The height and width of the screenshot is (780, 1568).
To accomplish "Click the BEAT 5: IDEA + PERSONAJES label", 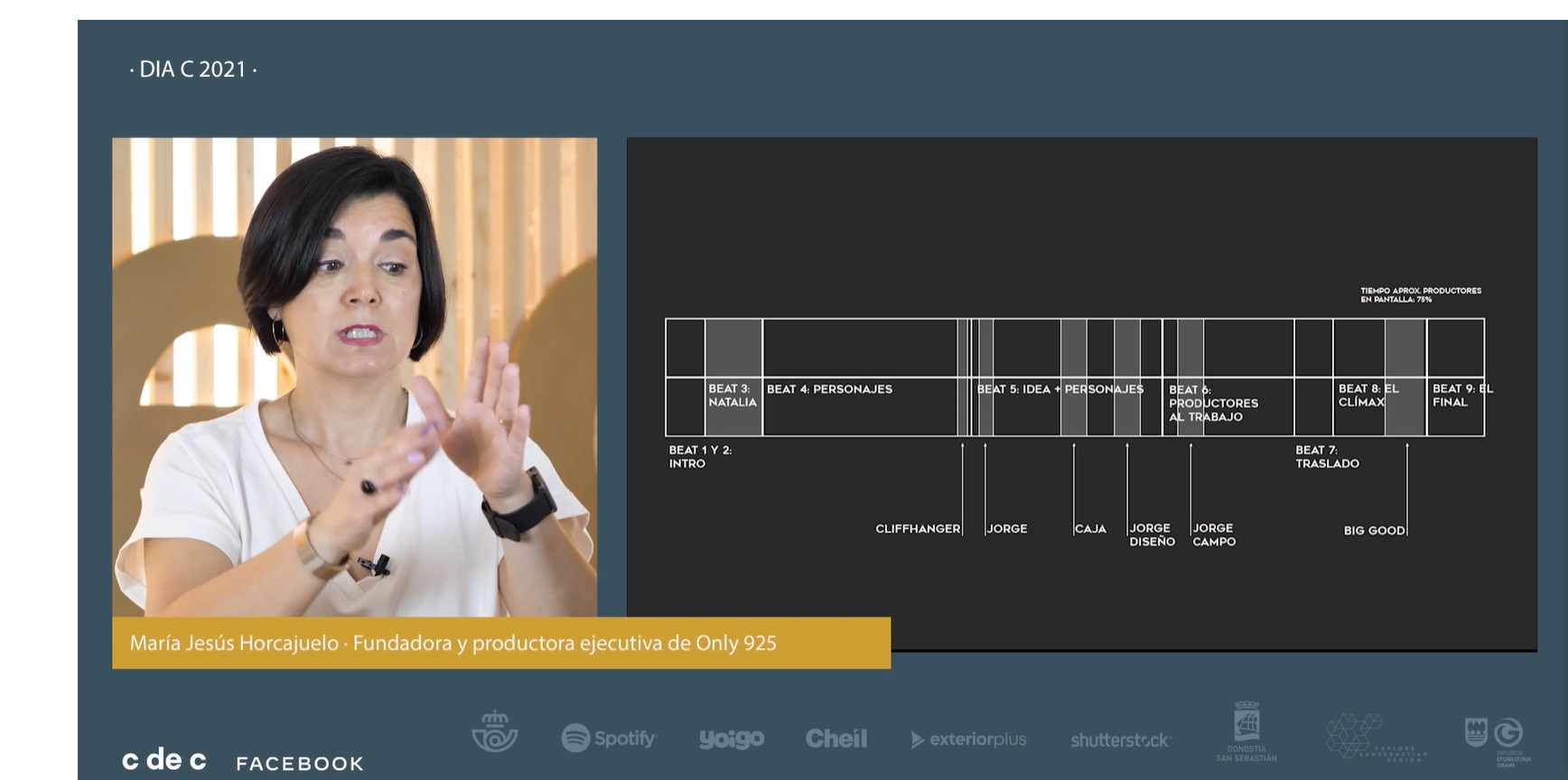I will coord(1060,389).
